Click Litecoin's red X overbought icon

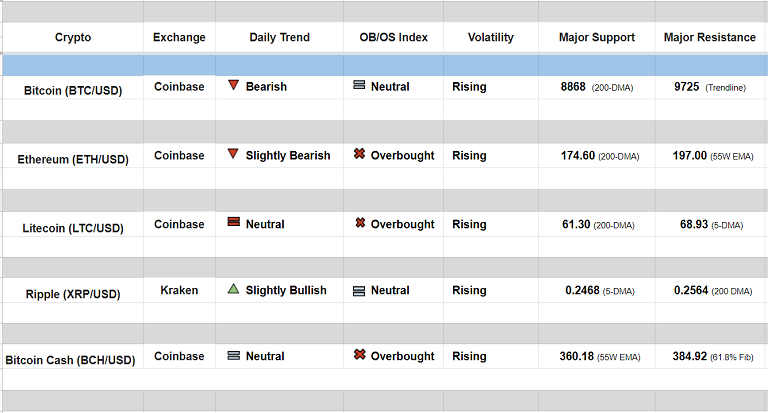coord(359,223)
